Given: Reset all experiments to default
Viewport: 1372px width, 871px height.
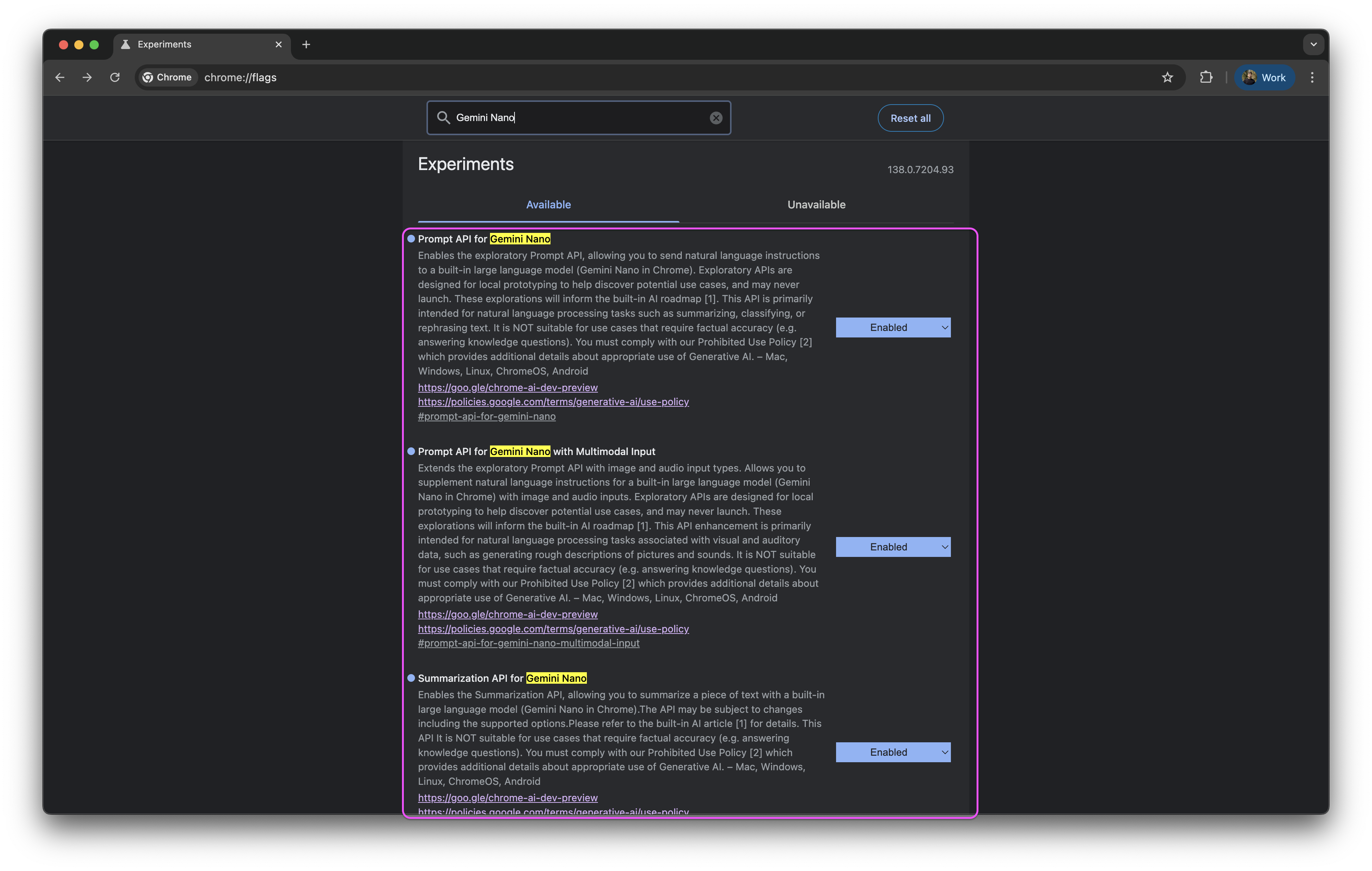Looking at the screenshot, I should click(x=910, y=118).
